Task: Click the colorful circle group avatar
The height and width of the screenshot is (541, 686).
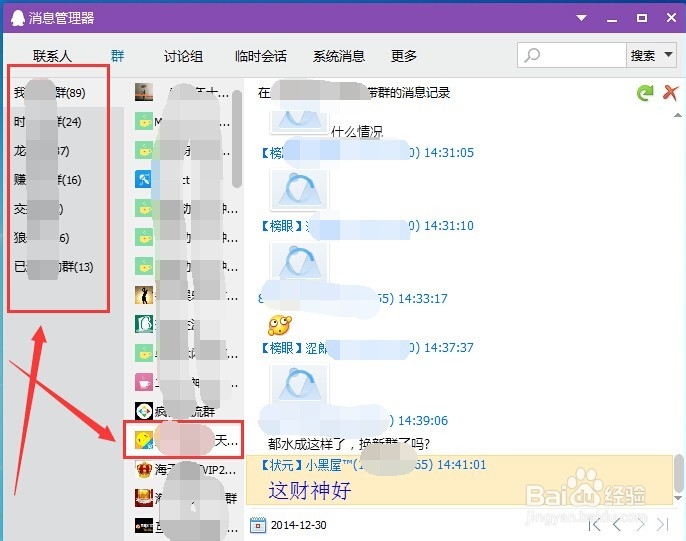Action: pos(144,411)
